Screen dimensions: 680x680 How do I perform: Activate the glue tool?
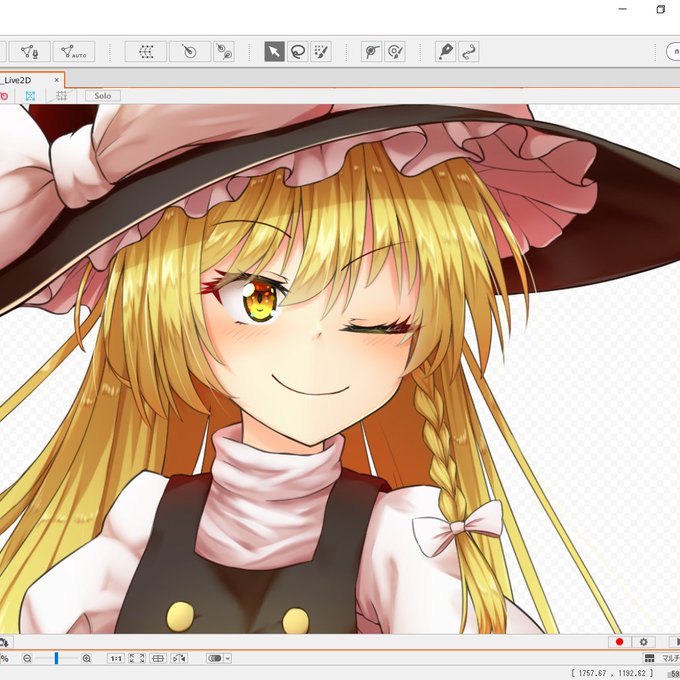tap(445, 52)
